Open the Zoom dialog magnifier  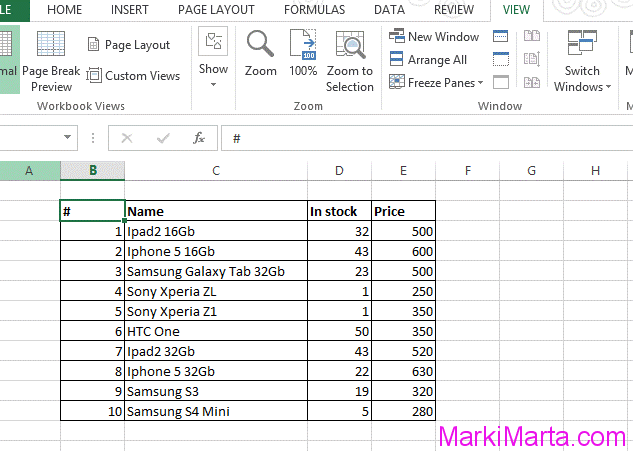[x=260, y=53]
